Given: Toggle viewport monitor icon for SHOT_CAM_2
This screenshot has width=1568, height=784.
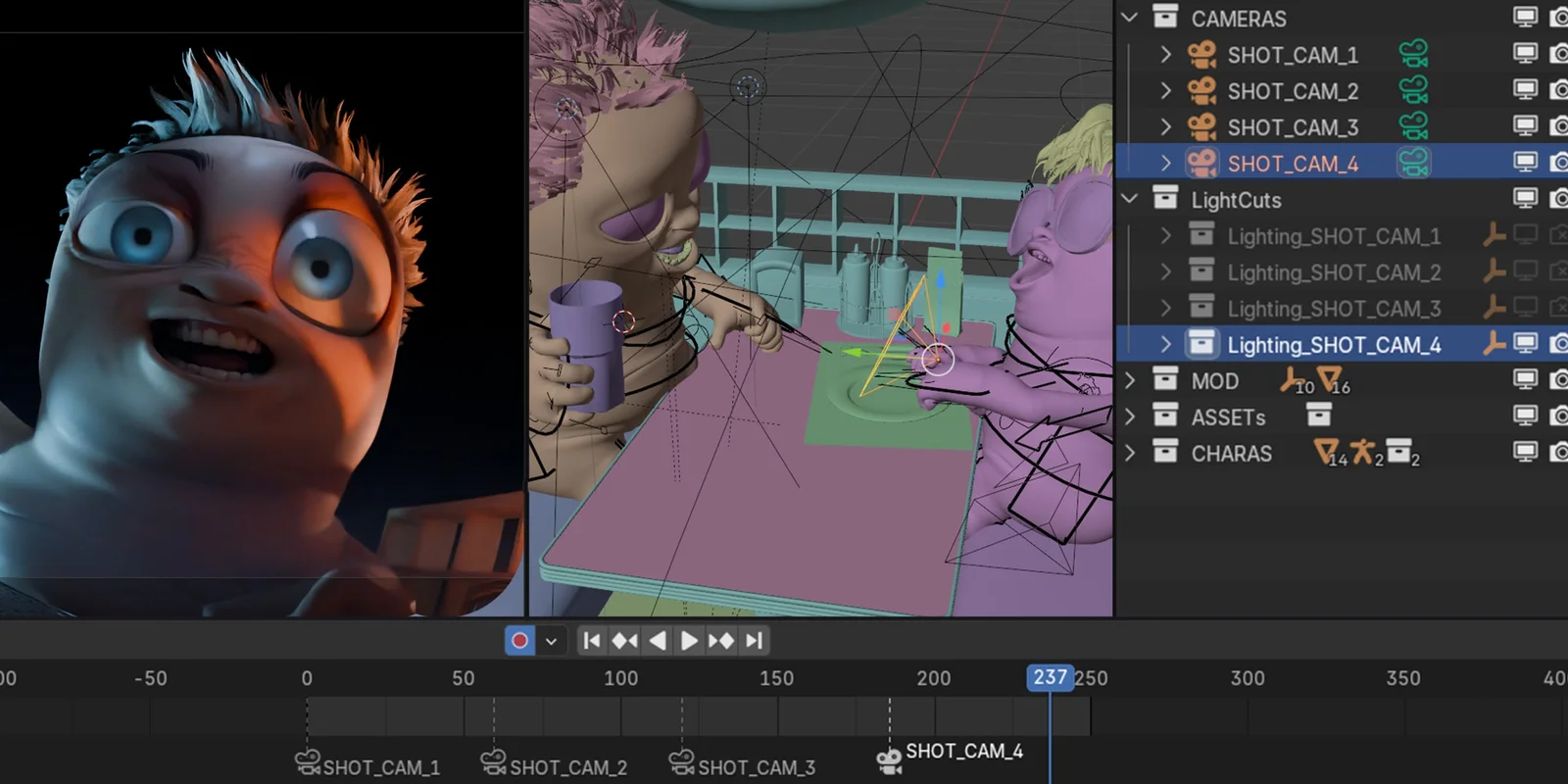Looking at the screenshot, I should click(x=1525, y=89).
